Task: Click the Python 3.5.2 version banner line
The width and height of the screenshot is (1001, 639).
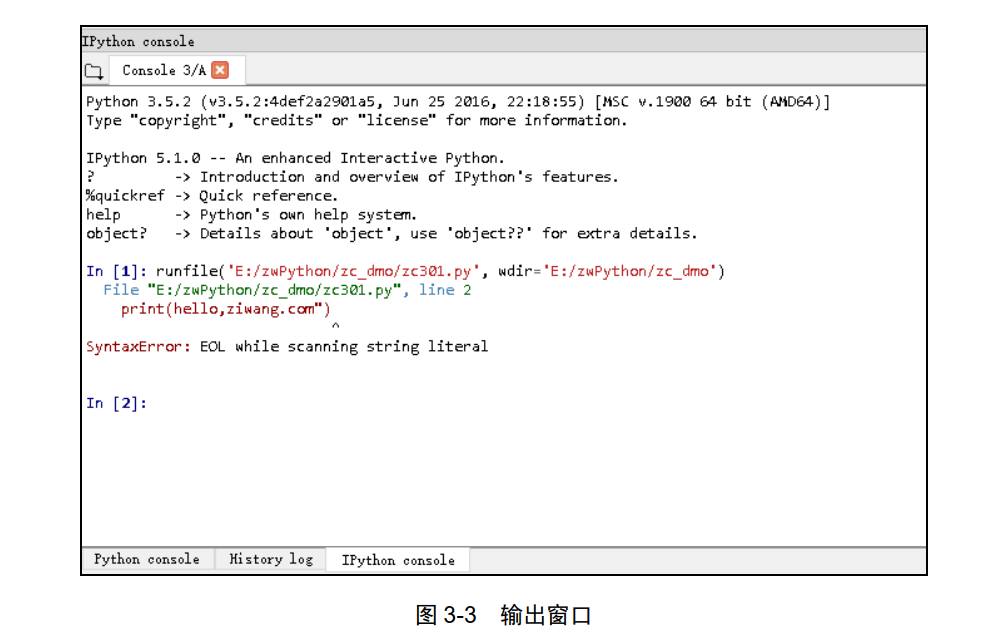Action: click(458, 102)
